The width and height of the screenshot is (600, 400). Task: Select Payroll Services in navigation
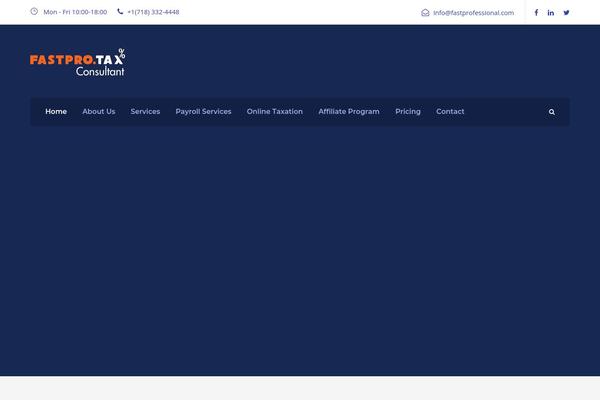204,111
